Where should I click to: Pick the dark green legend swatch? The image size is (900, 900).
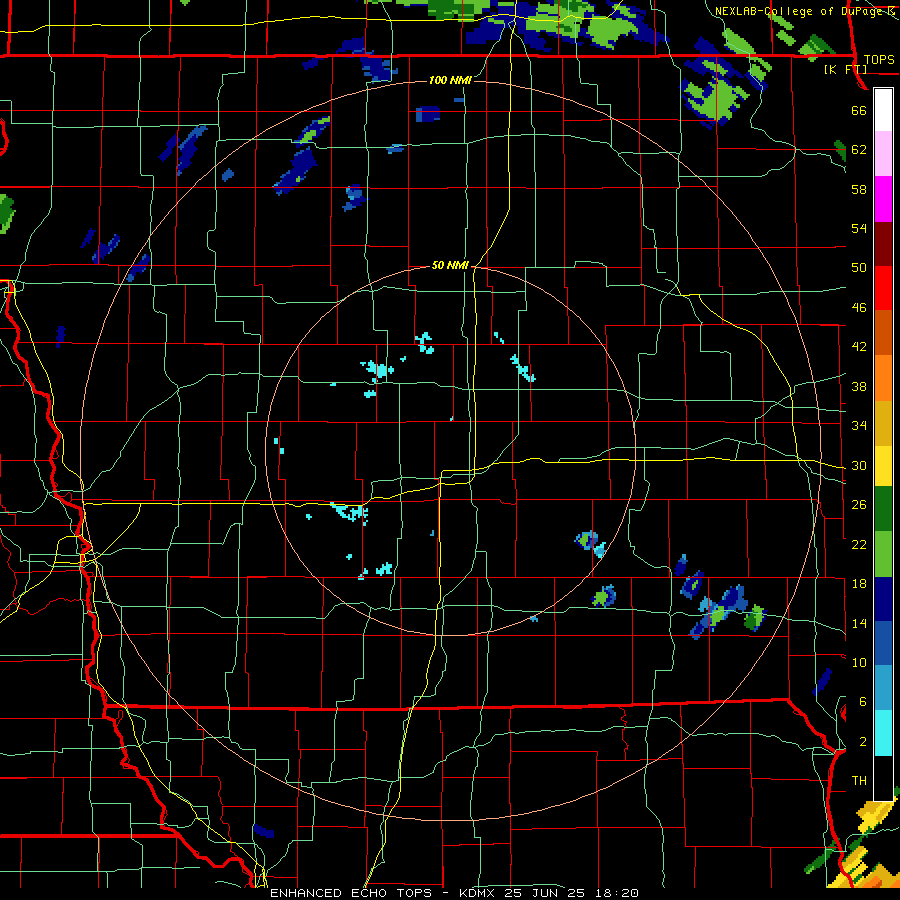pyautogui.click(x=883, y=509)
